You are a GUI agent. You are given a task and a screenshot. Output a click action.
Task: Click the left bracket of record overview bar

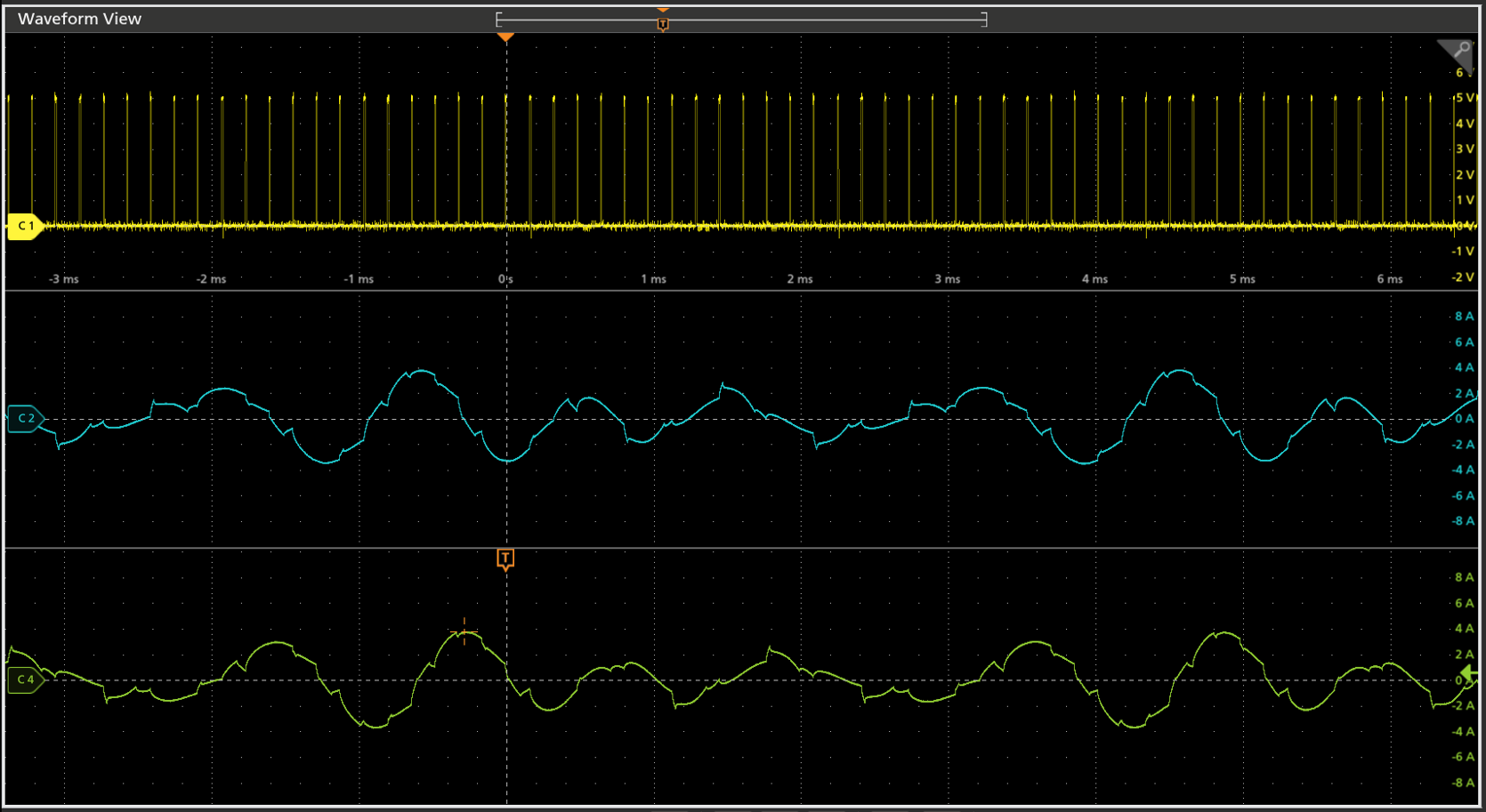pyautogui.click(x=498, y=20)
